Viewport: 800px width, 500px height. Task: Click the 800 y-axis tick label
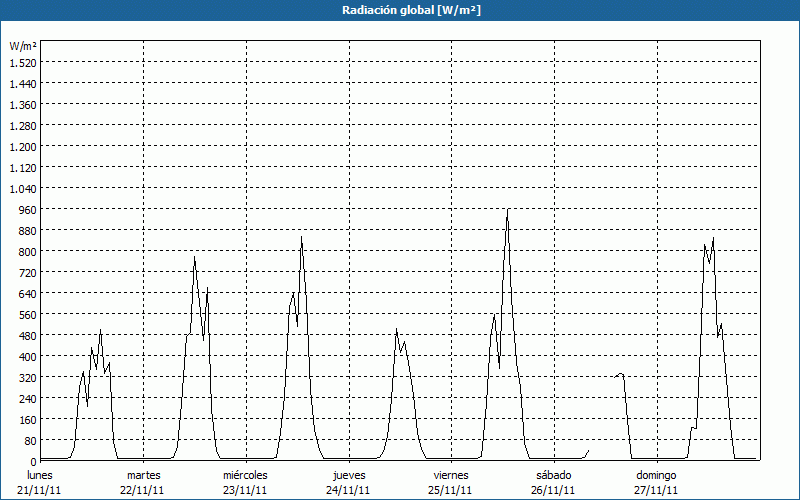coord(24,251)
